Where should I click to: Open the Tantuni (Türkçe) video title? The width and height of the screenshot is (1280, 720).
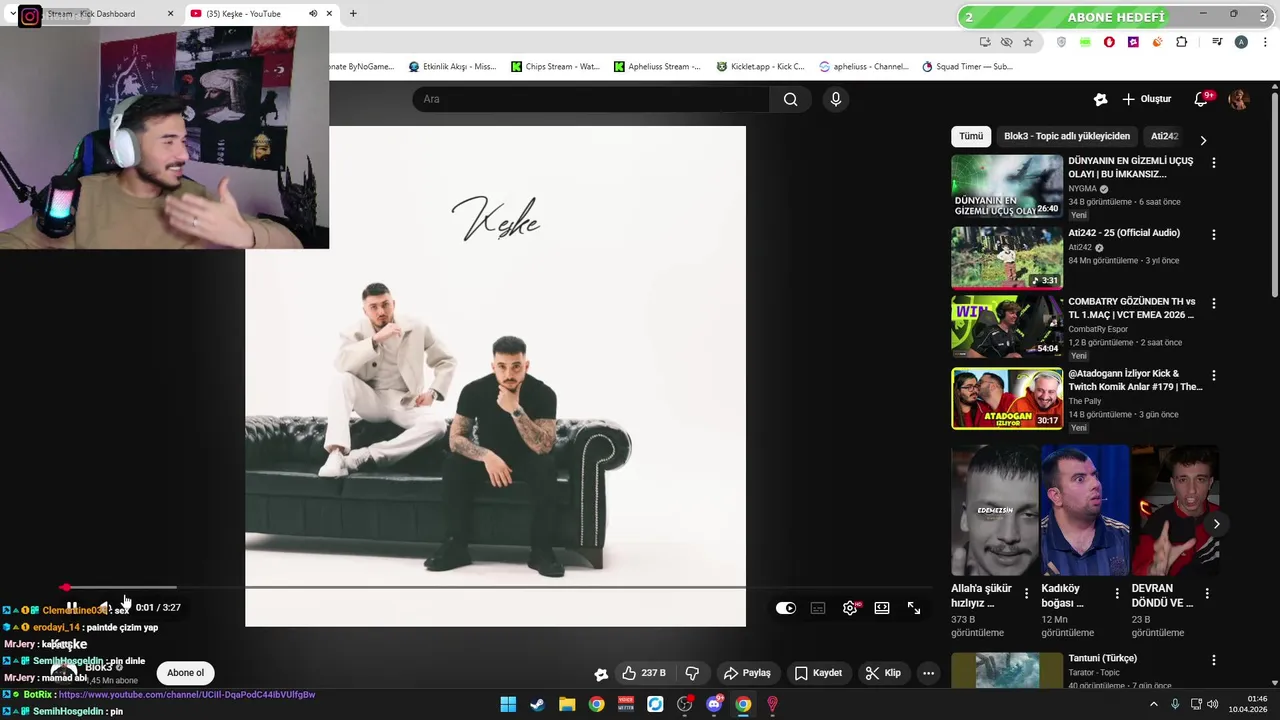(1102, 658)
